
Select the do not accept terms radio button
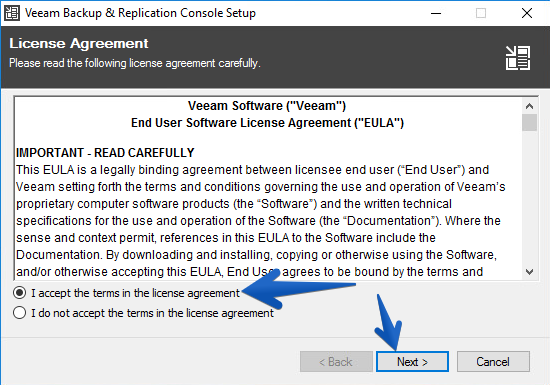click(x=19, y=313)
